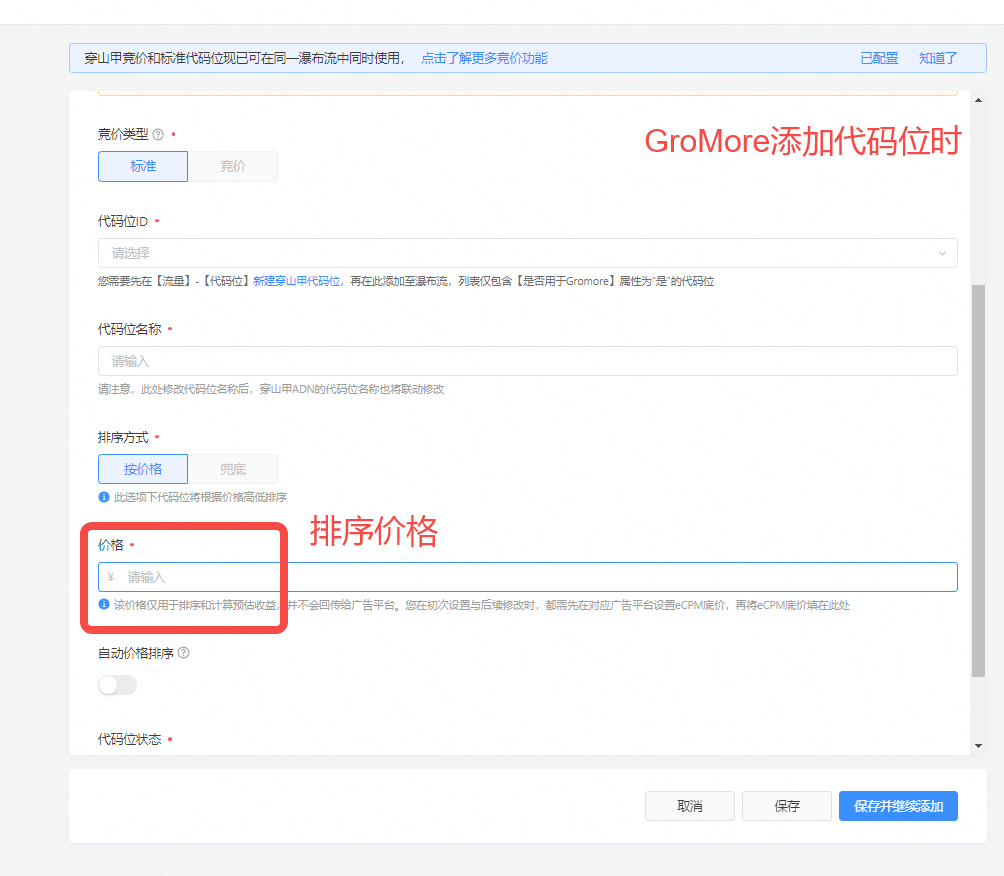Enable the 自动价格排序 switch
1004x876 pixels.
117,685
